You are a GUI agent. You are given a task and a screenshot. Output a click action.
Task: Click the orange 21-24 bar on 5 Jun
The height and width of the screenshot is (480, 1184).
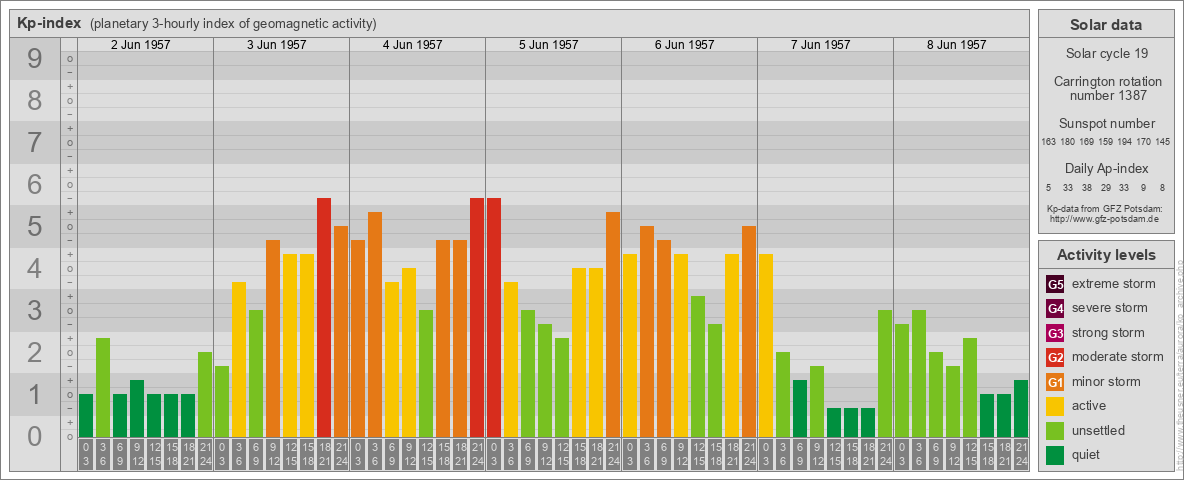[613, 325]
